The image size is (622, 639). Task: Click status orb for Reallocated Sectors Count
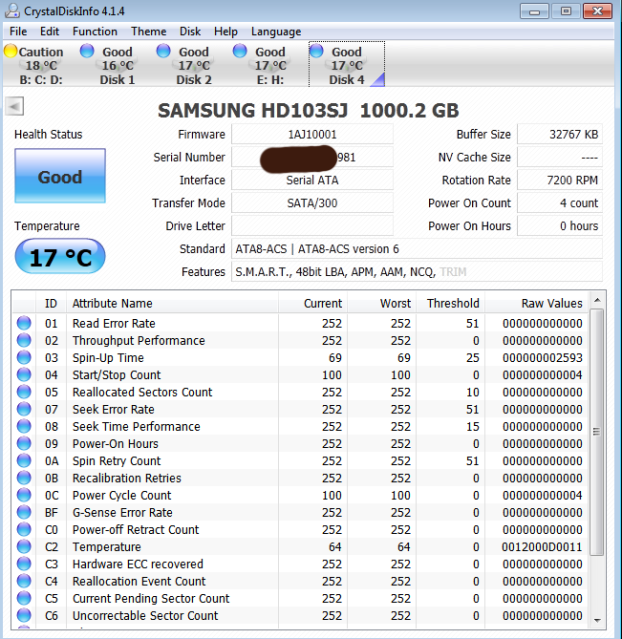click(24, 391)
